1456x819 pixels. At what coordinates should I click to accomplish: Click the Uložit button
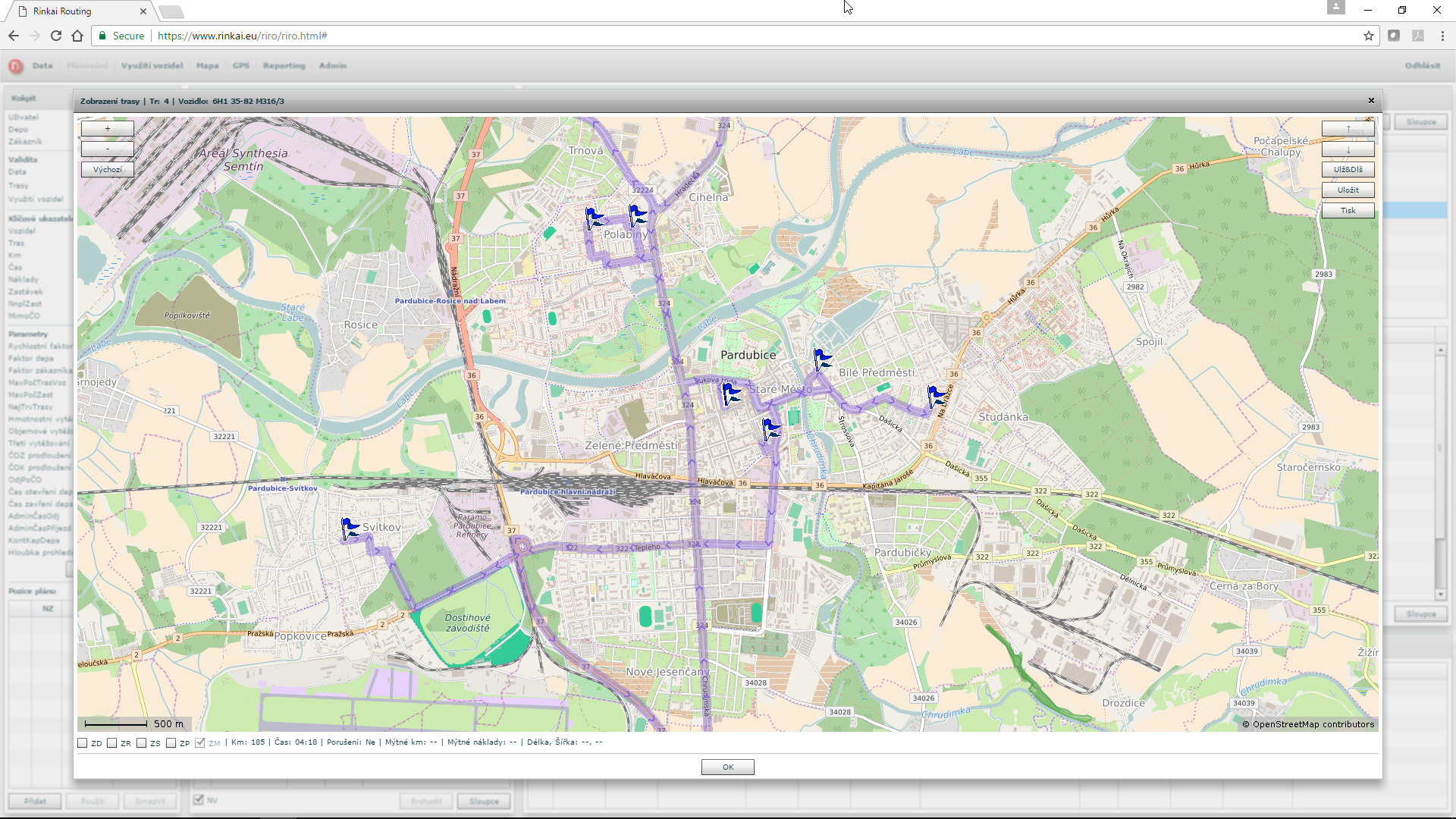point(1348,190)
